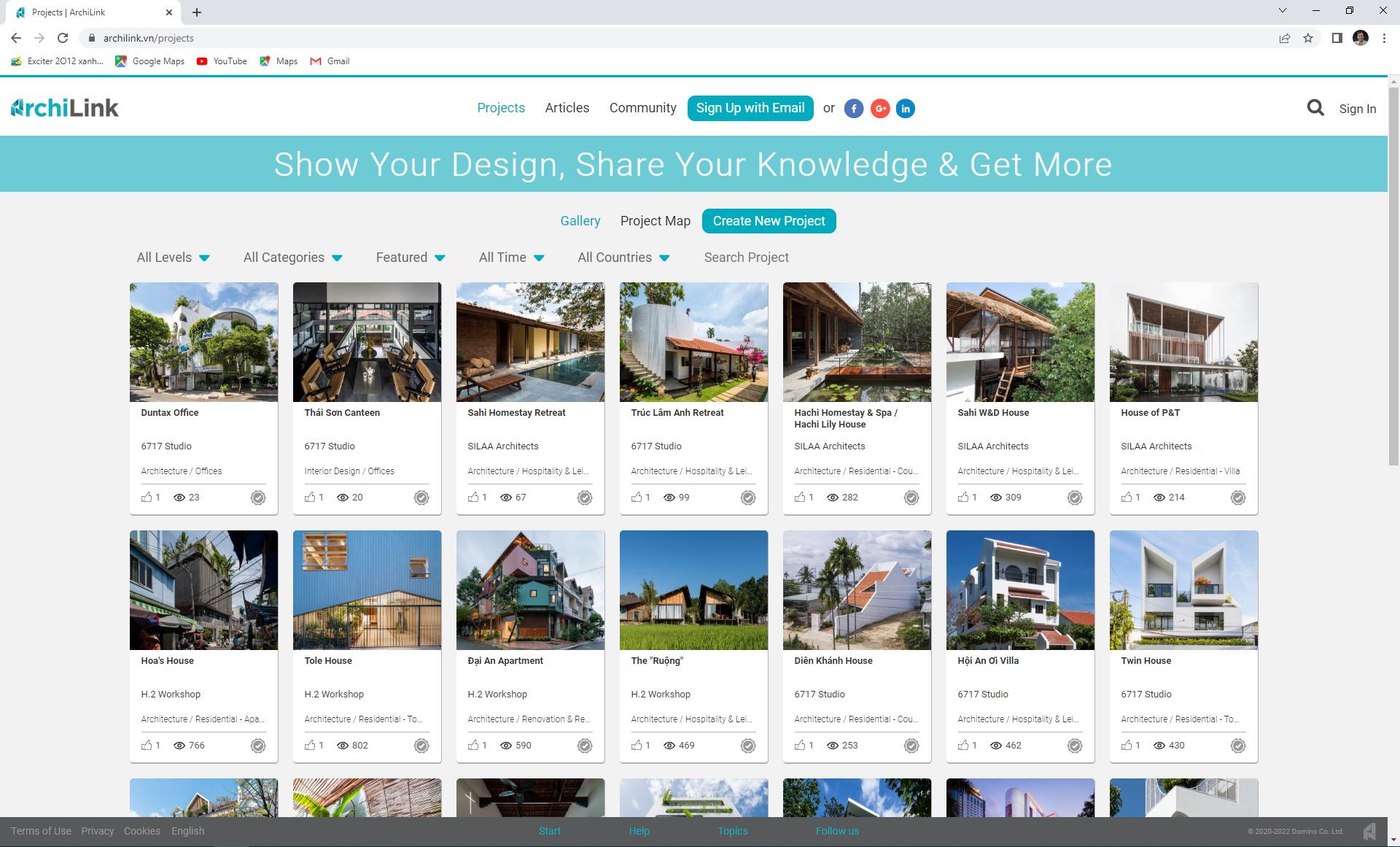The image size is (1400, 847).
Task: Click the Start footer link
Action: (x=550, y=831)
